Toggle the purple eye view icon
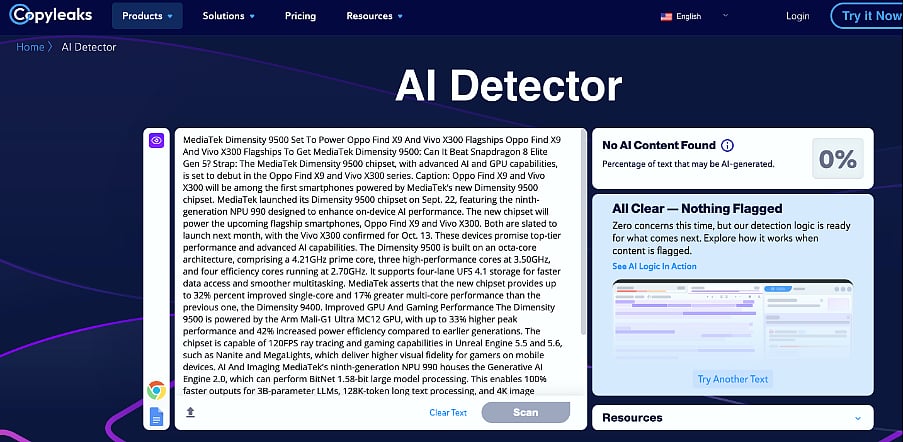Screen dimensions: 904x442 click(157, 140)
